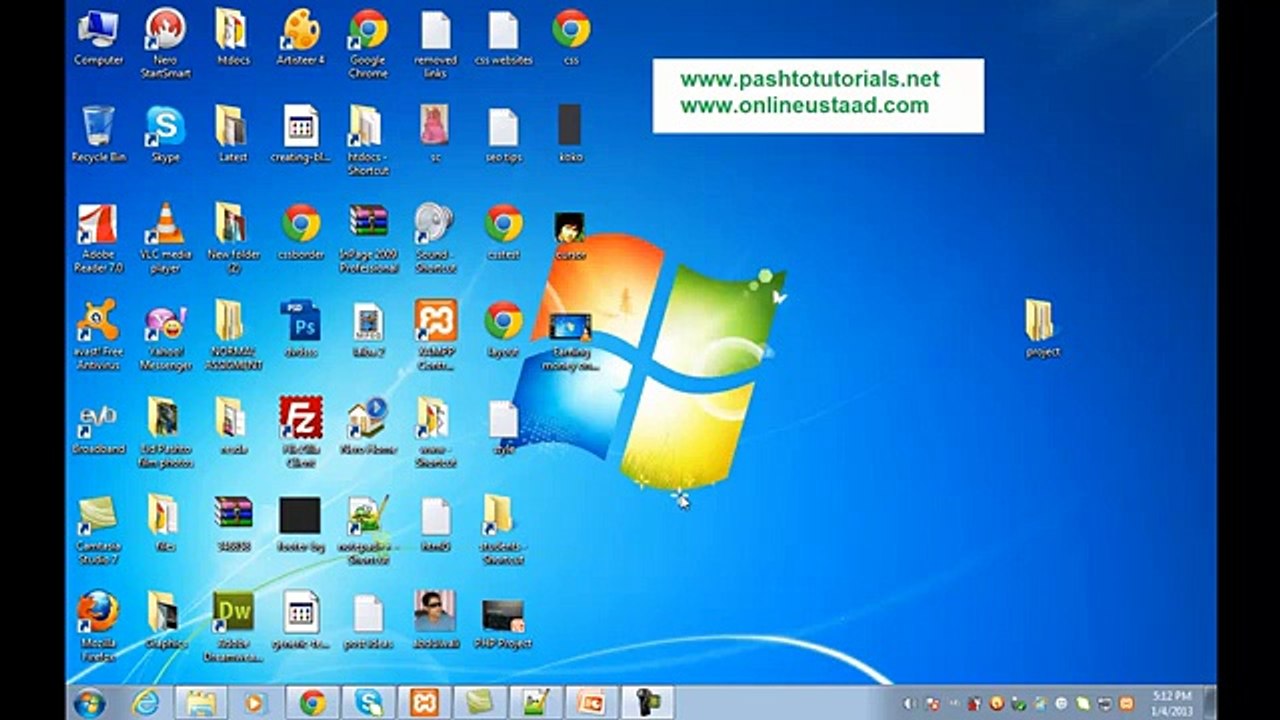This screenshot has width=1280, height=720.
Task: Switch to Chrome in the taskbar
Action: [313, 702]
